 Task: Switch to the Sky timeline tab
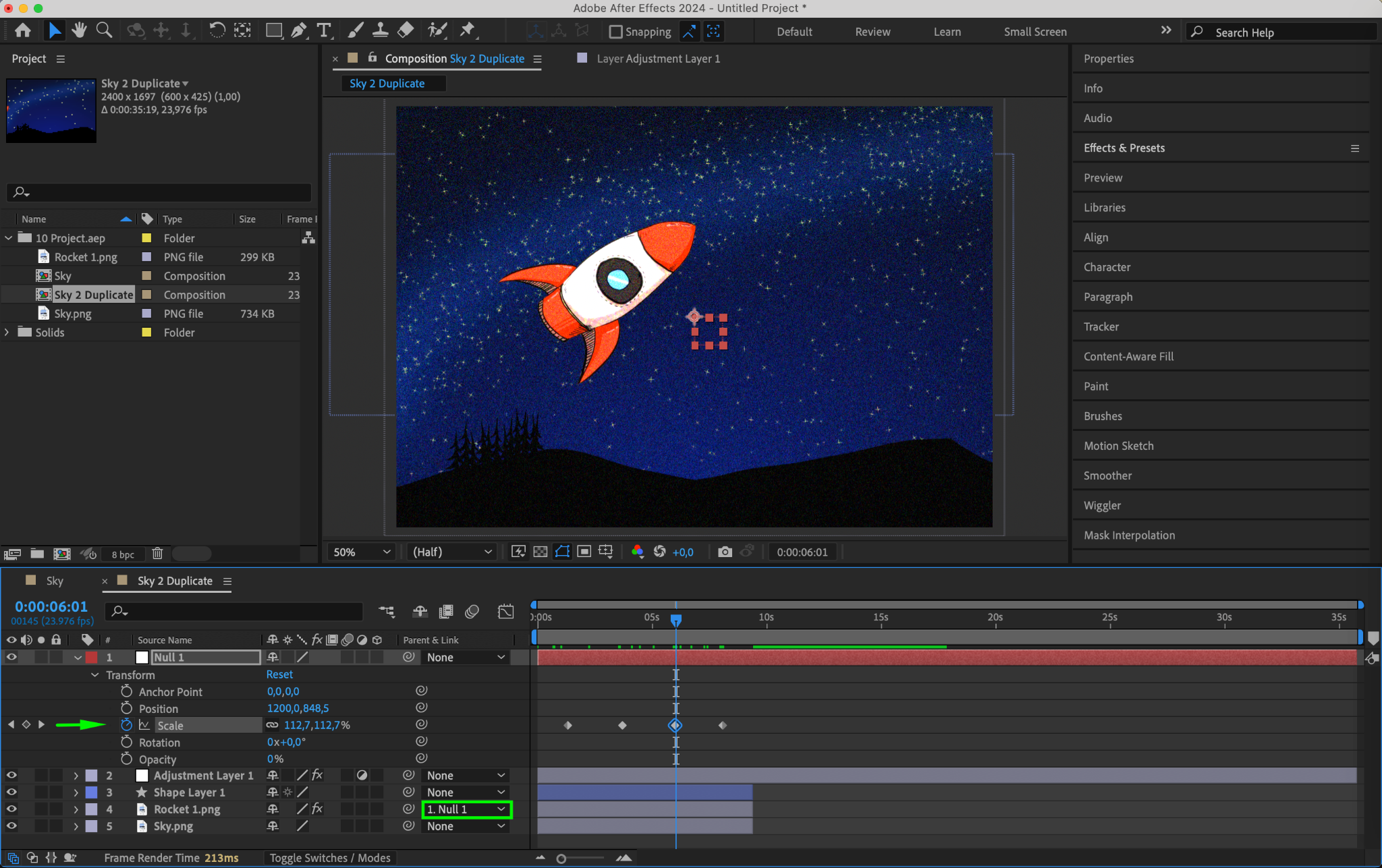55,581
